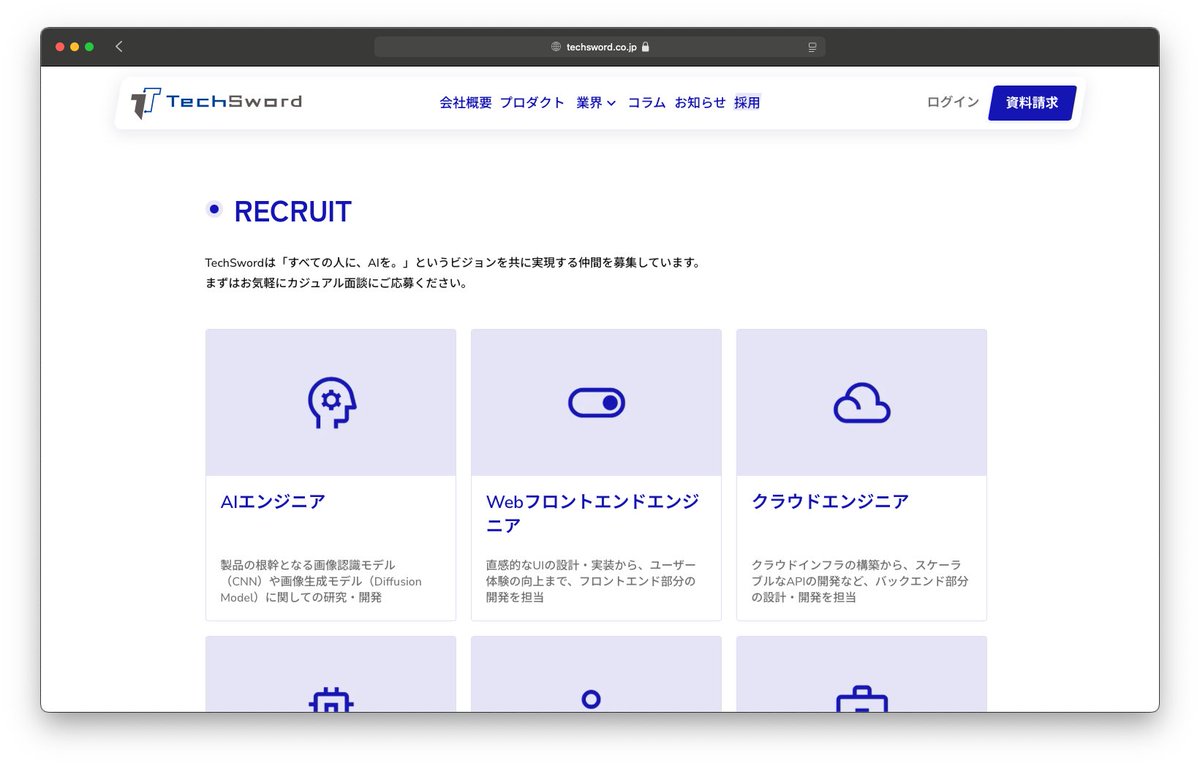This screenshot has height=766, width=1200.
Task: Click the toggle switch icon card image
Action: click(596, 403)
